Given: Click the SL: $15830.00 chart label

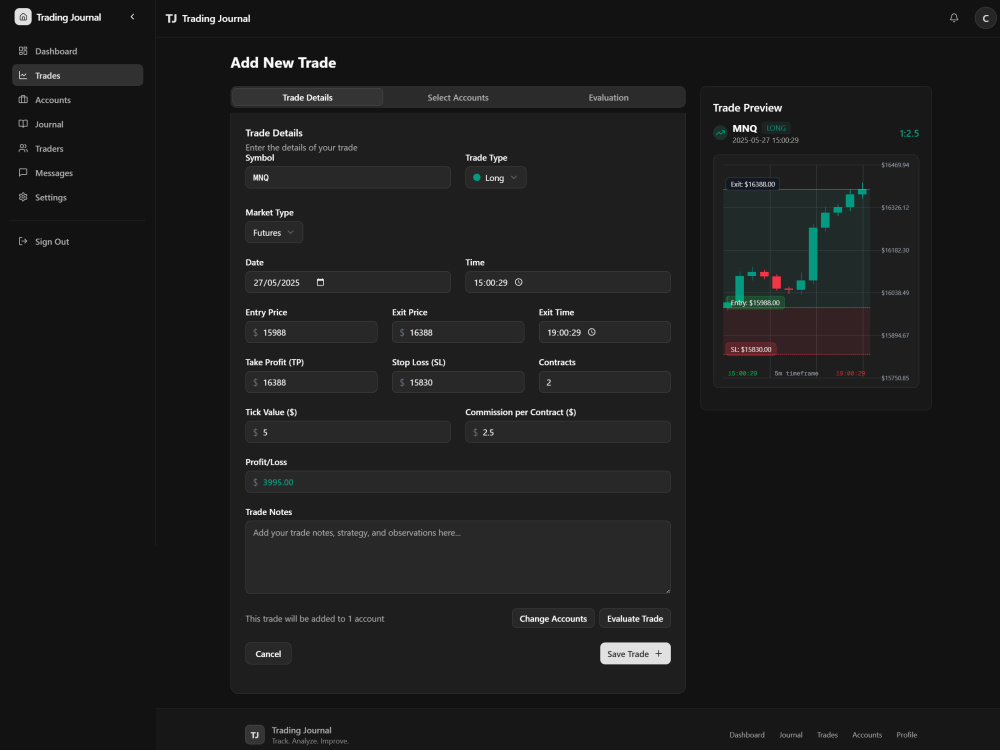Looking at the screenshot, I should 751,349.
